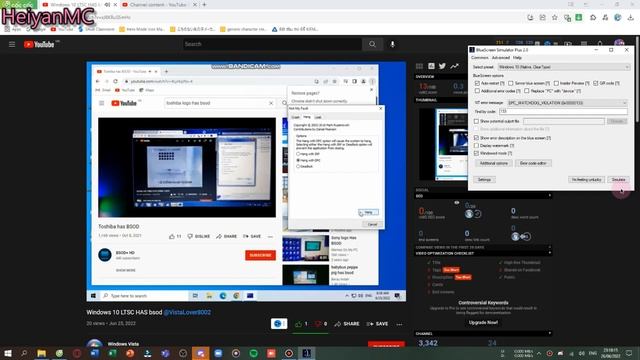
Task: Open Help menu in BlueScreen Simulator
Action: coord(517,58)
